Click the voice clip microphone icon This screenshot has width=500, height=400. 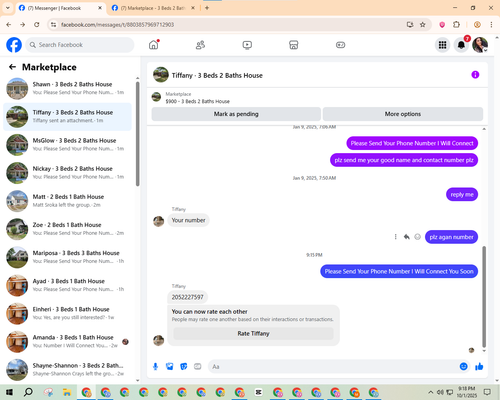[155, 367]
